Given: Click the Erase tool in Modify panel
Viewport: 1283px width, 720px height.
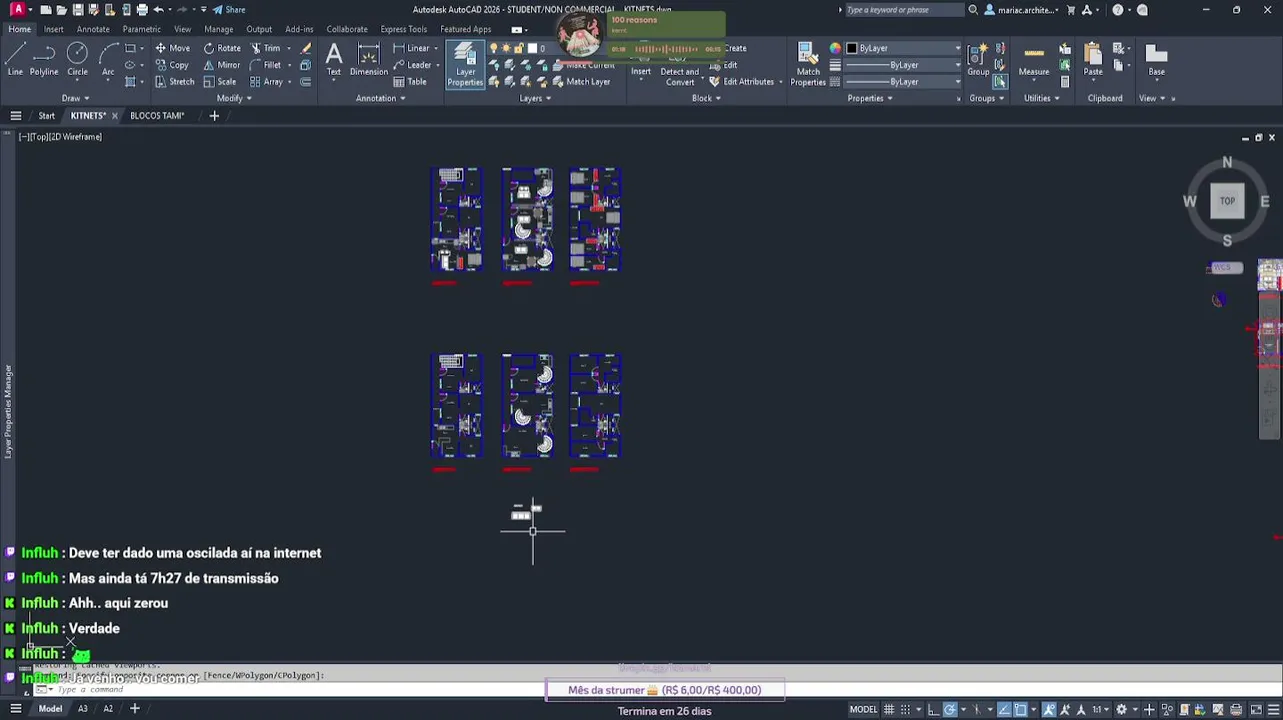Looking at the screenshot, I should pos(306,48).
